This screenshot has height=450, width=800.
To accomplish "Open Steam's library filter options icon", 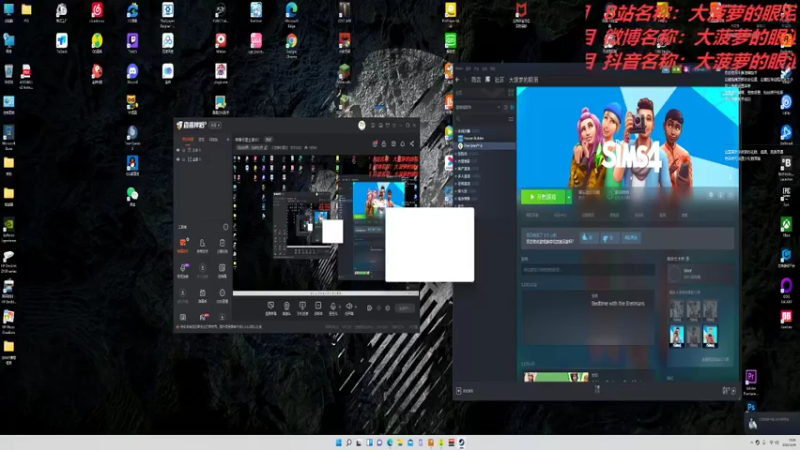I will click(511, 119).
